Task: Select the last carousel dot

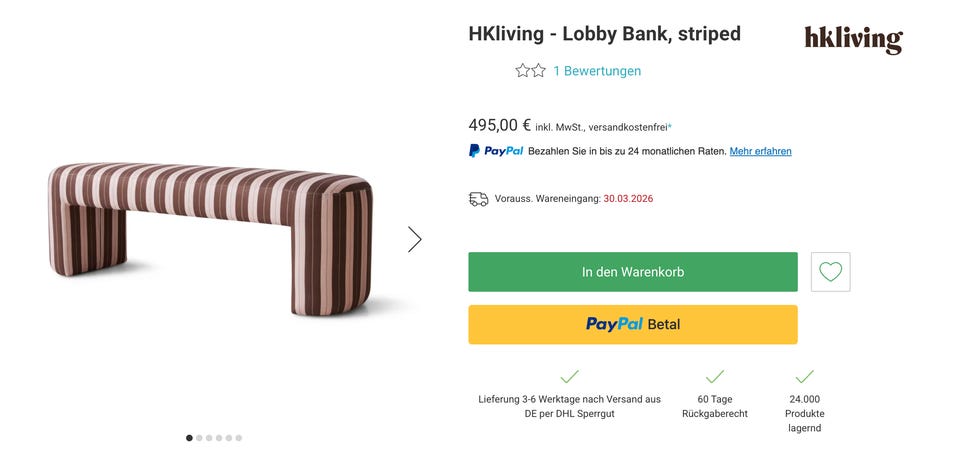Action: 239,438
